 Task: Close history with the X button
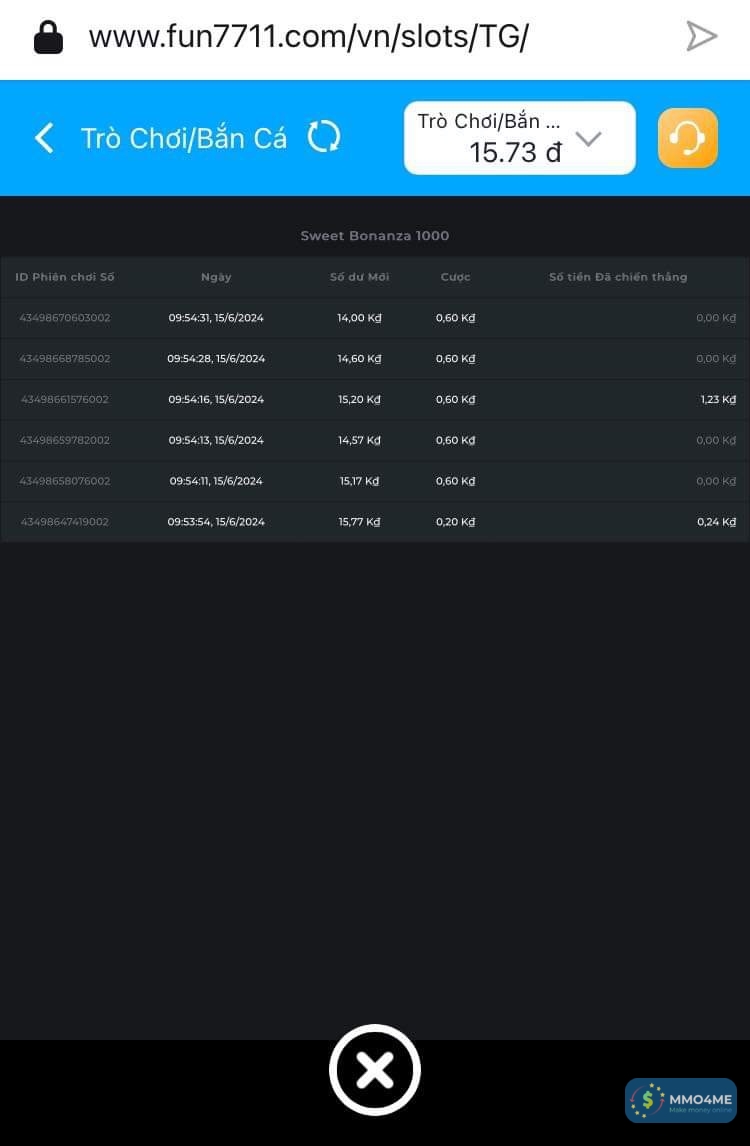[x=375, y=1070]
